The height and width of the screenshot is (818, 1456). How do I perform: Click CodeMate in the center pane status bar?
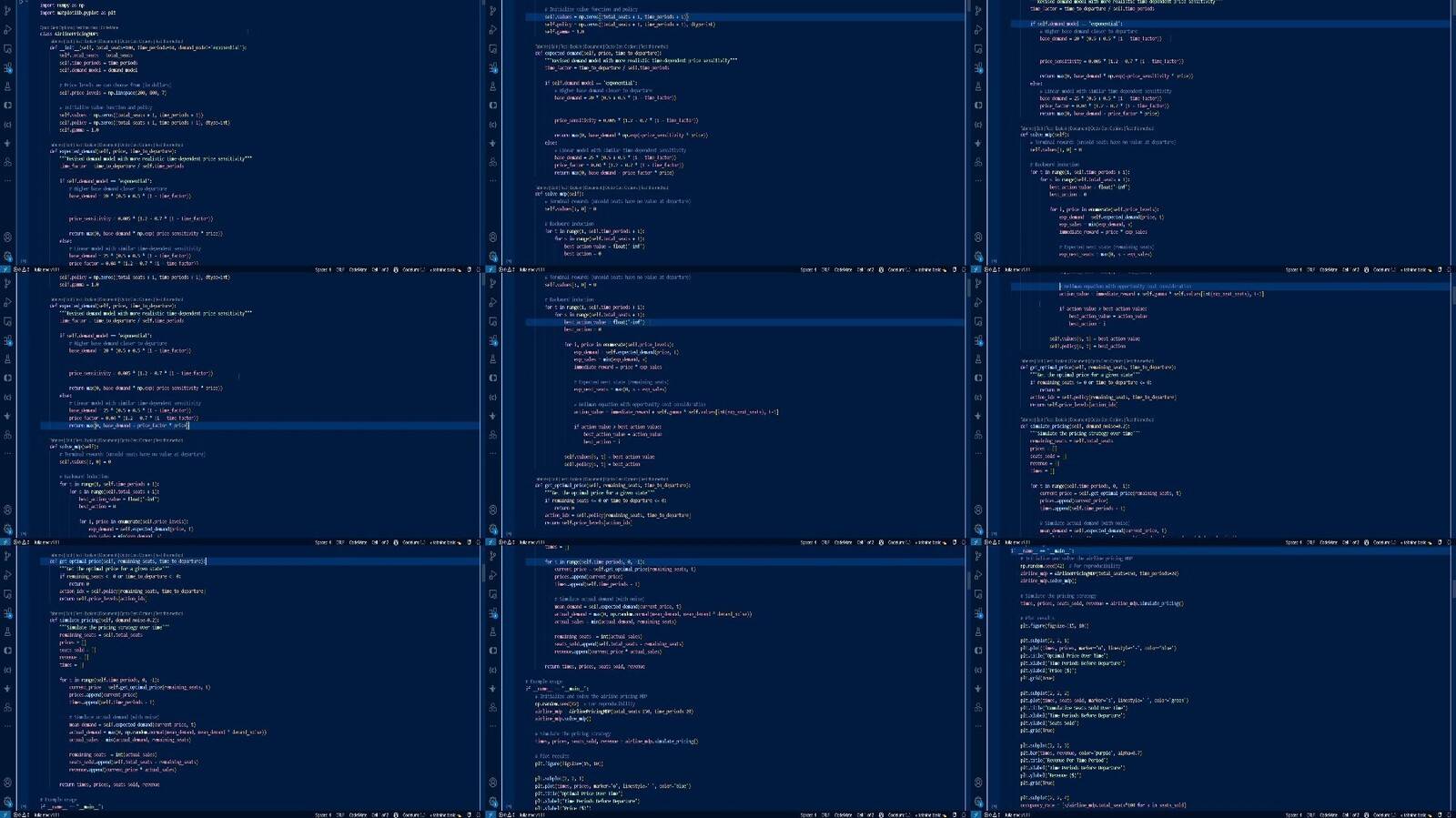(843, 542)
